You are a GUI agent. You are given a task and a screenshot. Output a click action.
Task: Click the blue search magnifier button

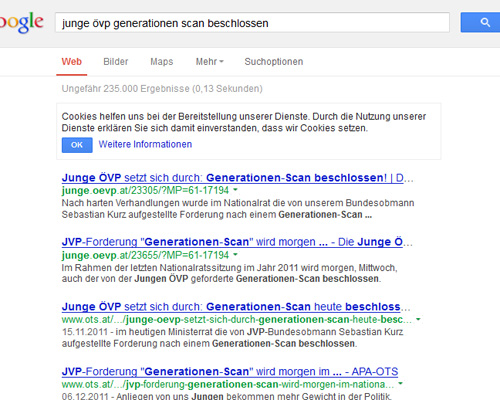tap(480, 22)
